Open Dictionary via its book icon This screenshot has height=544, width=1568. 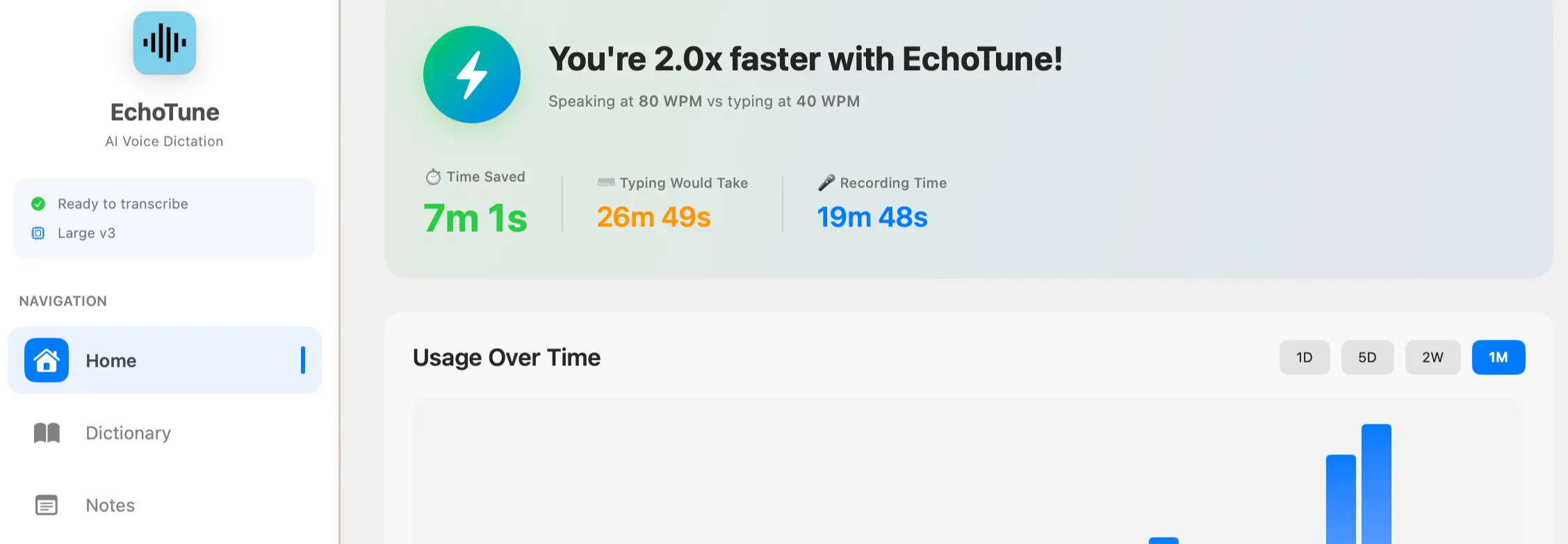(x=47, y=433)
